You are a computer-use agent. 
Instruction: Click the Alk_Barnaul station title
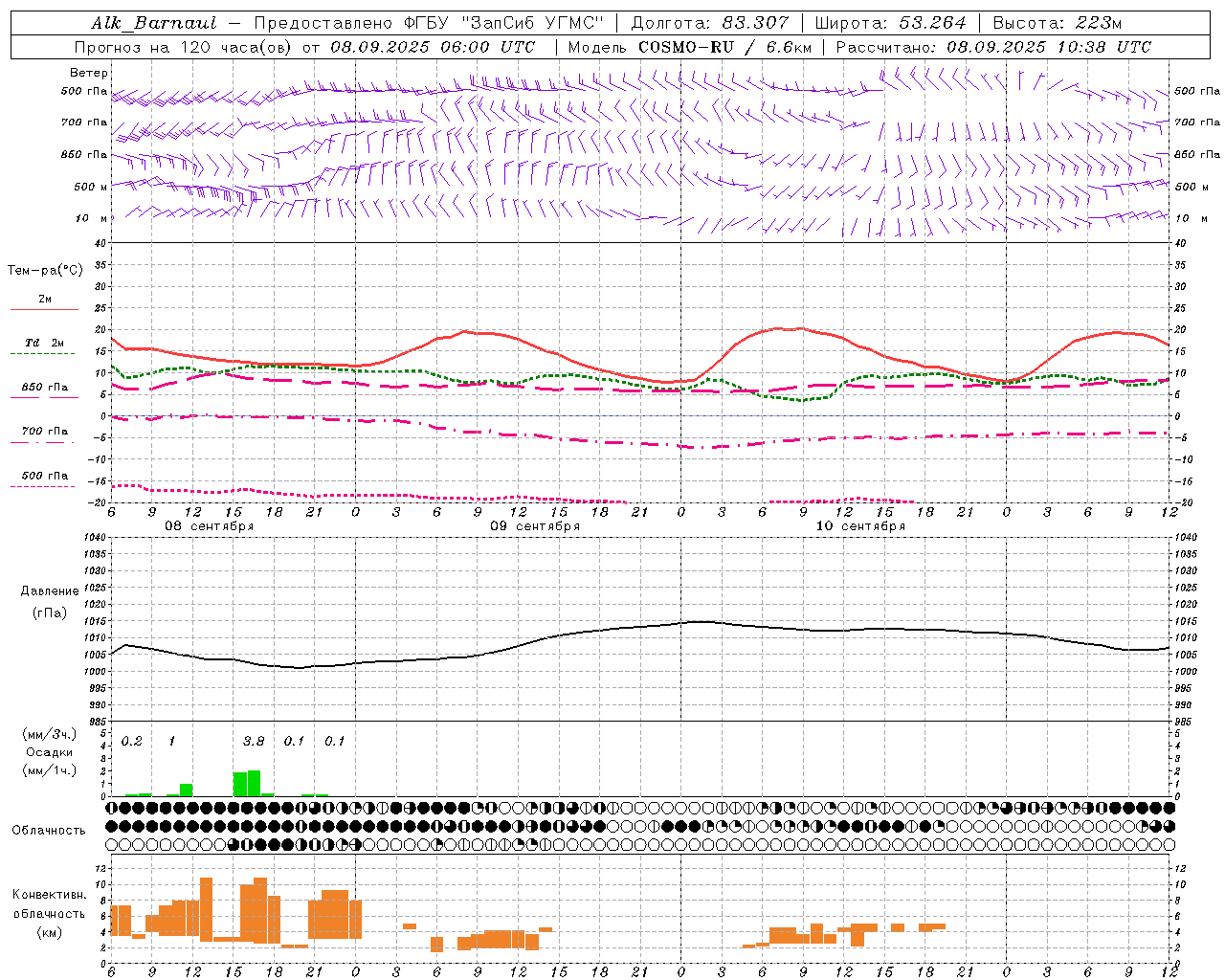pos(154,23)
